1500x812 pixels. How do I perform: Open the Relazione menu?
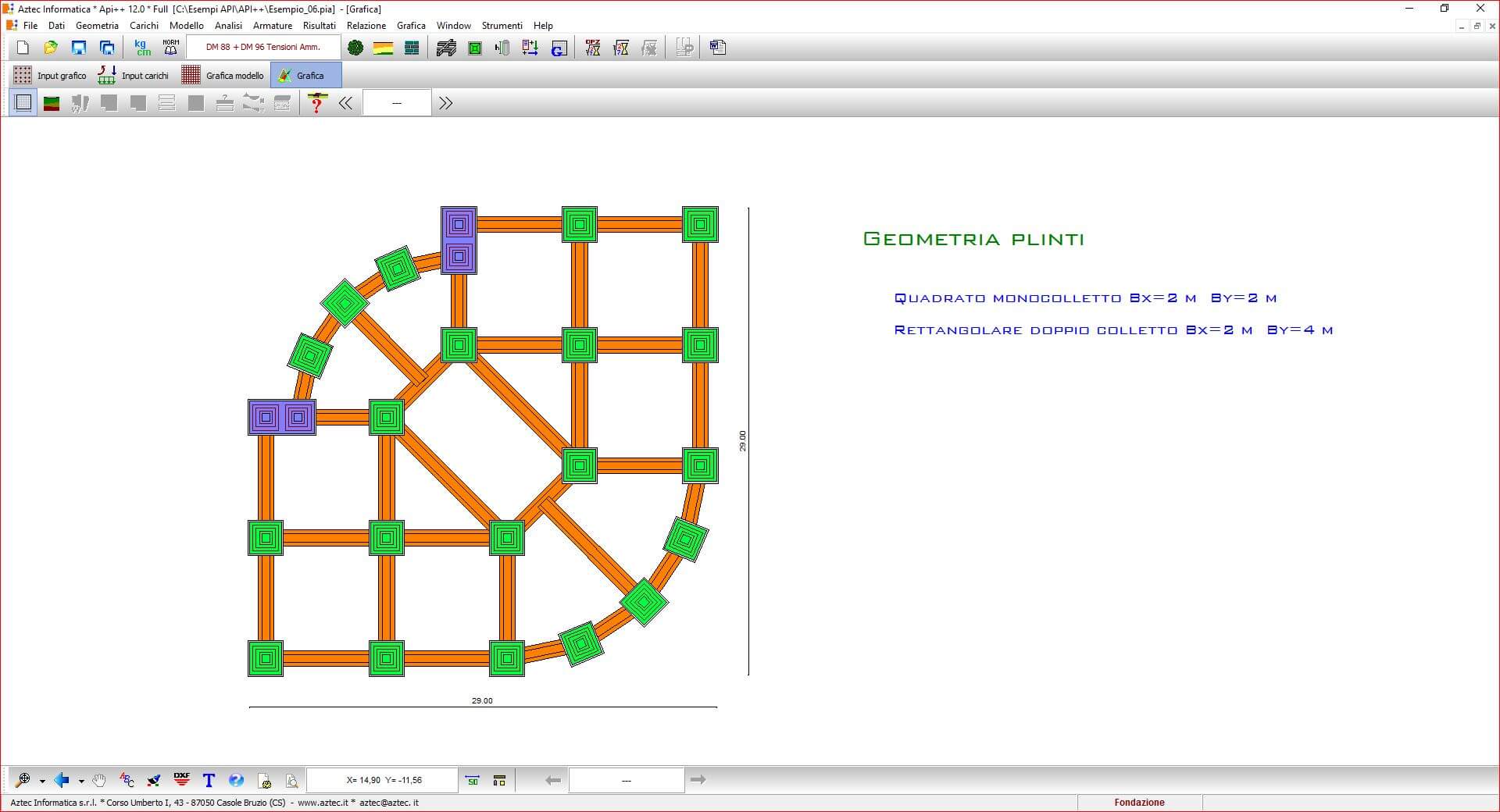pyautogui.click(x=366, y=26)
